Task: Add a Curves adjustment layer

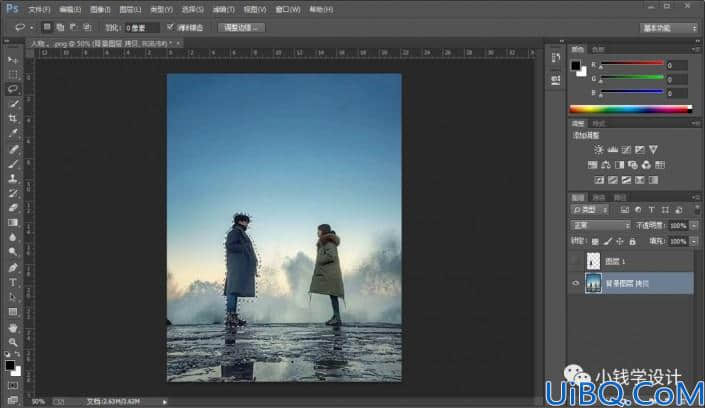Action: 626,149
